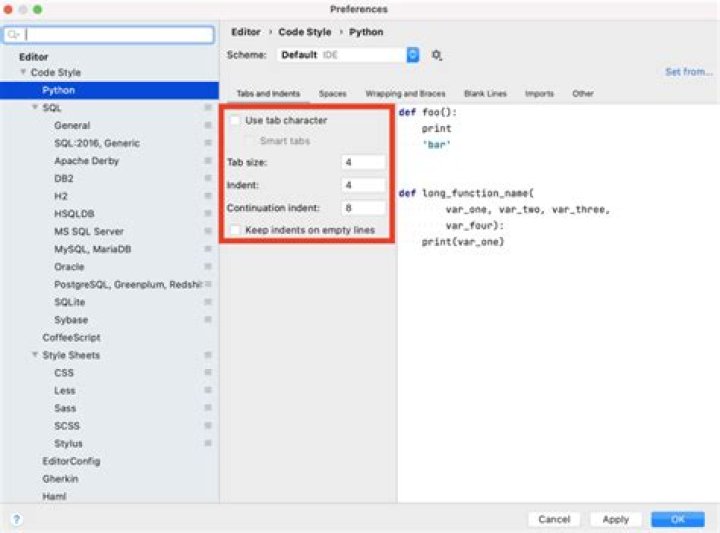
Task: Click the scheme icon beside SQL:2016, Generic
Action: pyautogui.click(x=208, y=143)
